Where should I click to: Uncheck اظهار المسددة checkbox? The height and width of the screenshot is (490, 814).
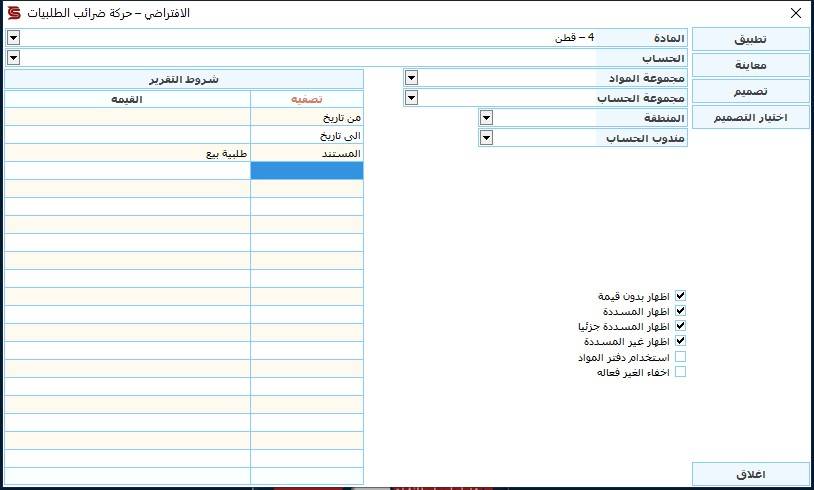coord(680,311)
